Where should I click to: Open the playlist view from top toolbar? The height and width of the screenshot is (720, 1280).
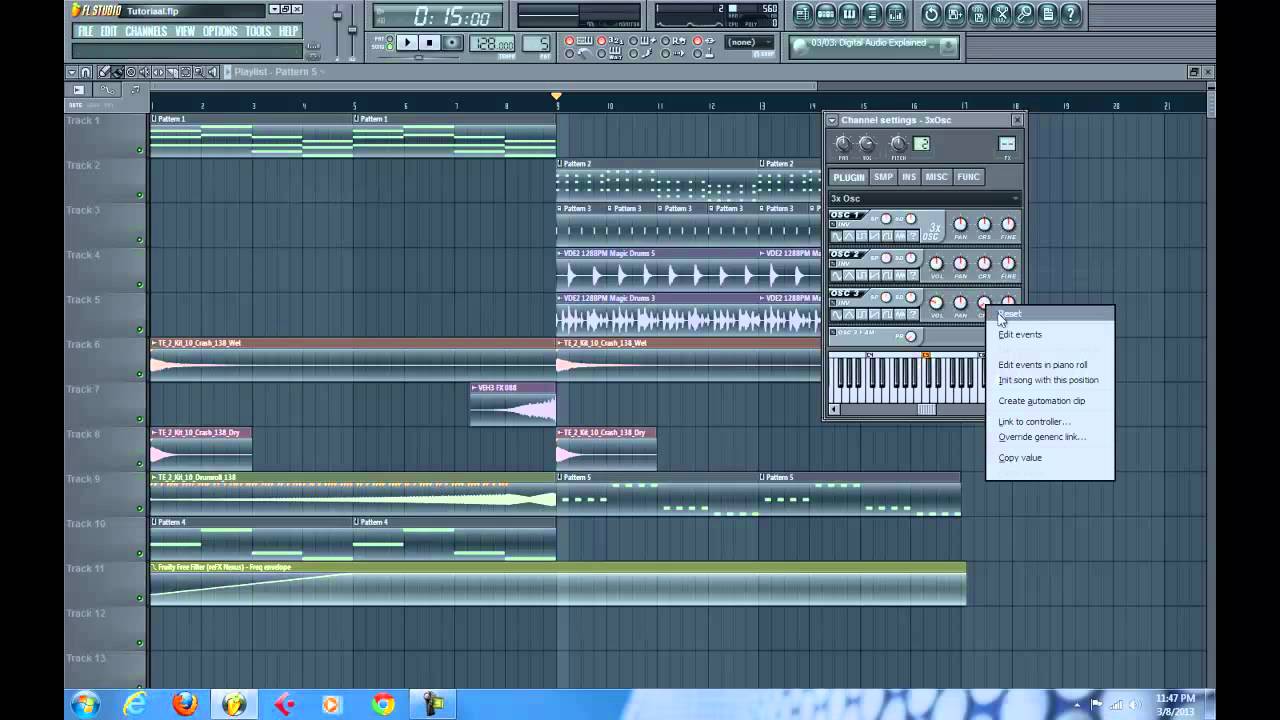coord(802,14)
